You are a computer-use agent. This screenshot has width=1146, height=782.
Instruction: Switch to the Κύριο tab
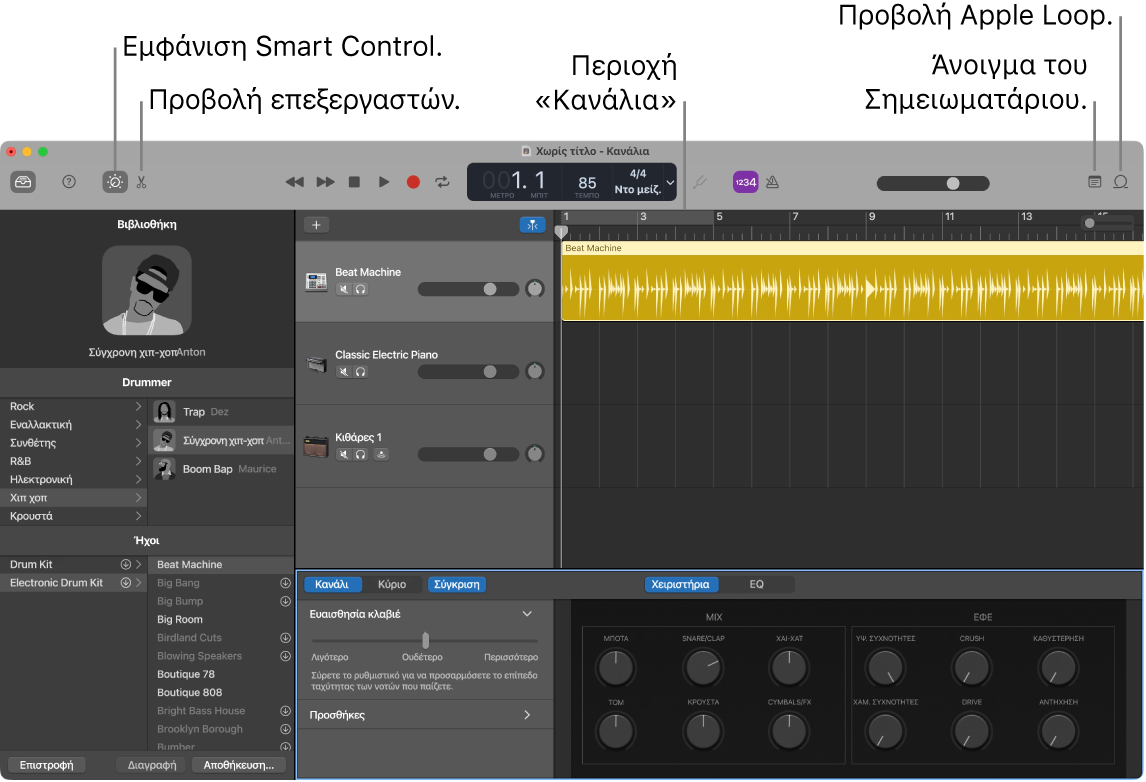[394, 584]
